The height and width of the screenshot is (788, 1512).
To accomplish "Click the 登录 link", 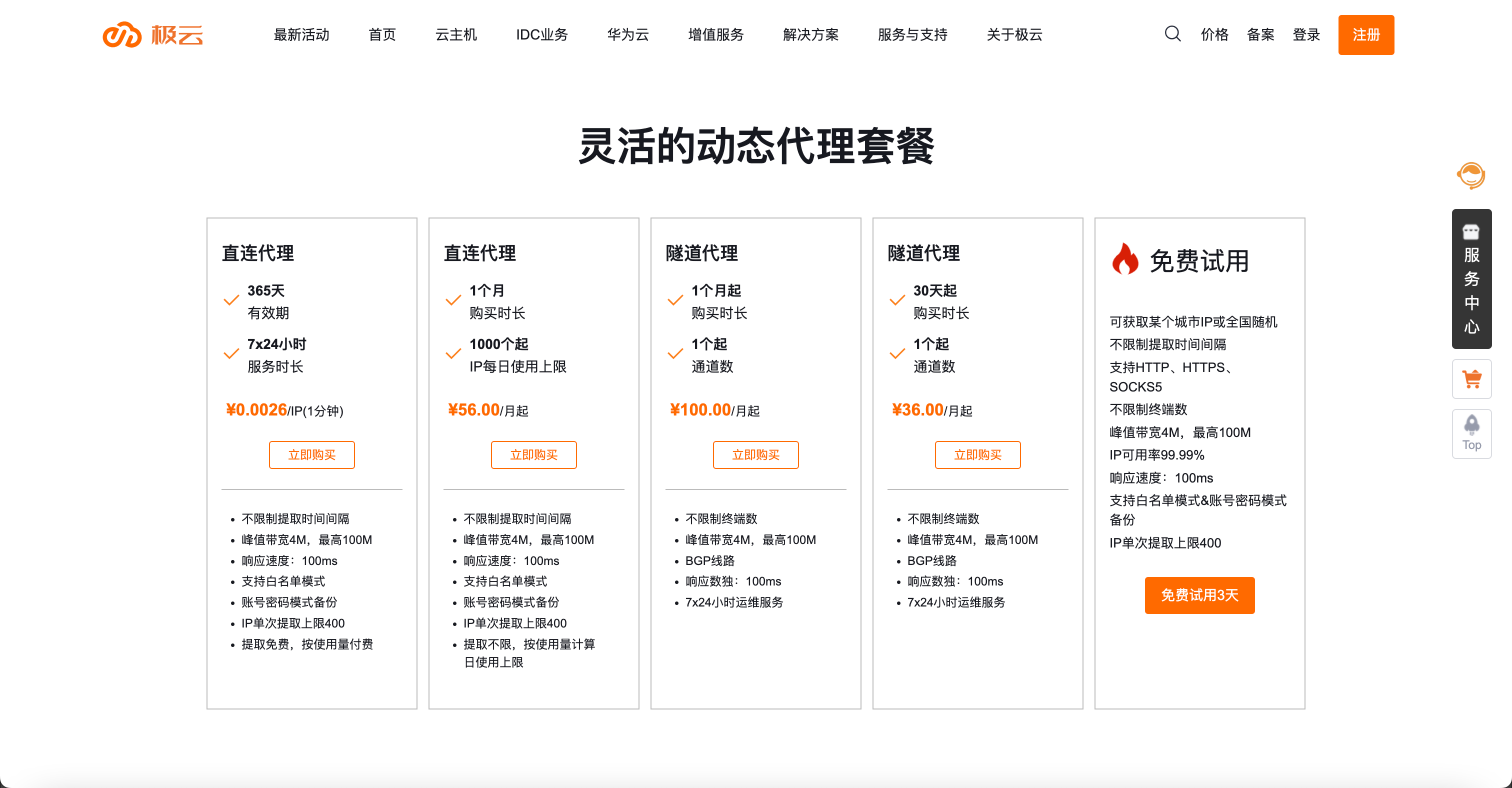I will click(x=1306, y=34).
